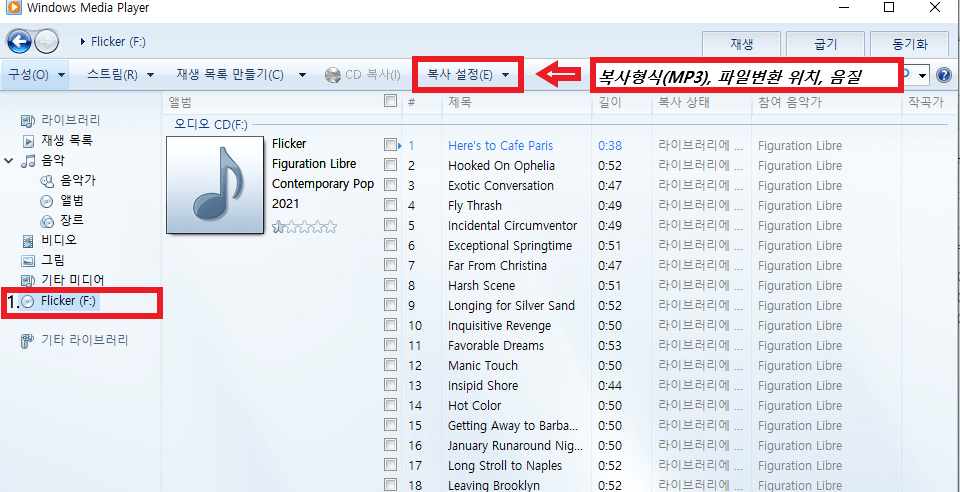Click the 기타 라이브러리 icon in the sidebar
The image size is (960, 492).
pyautogui.click(x=26, y=341)
